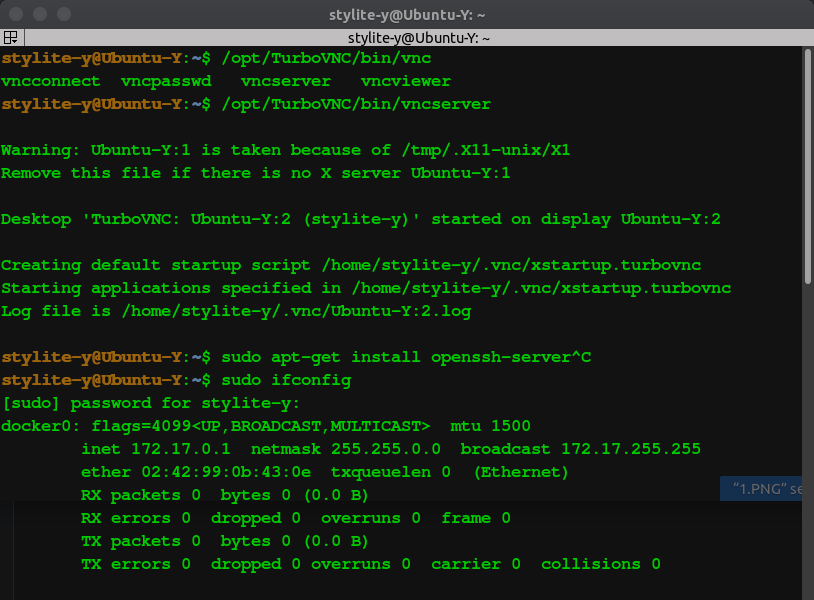Image resolution: width=814 pixels, height=600 pixels.
Task: Click the 'TX packets 0' line
Action: [x=224, y=541]
